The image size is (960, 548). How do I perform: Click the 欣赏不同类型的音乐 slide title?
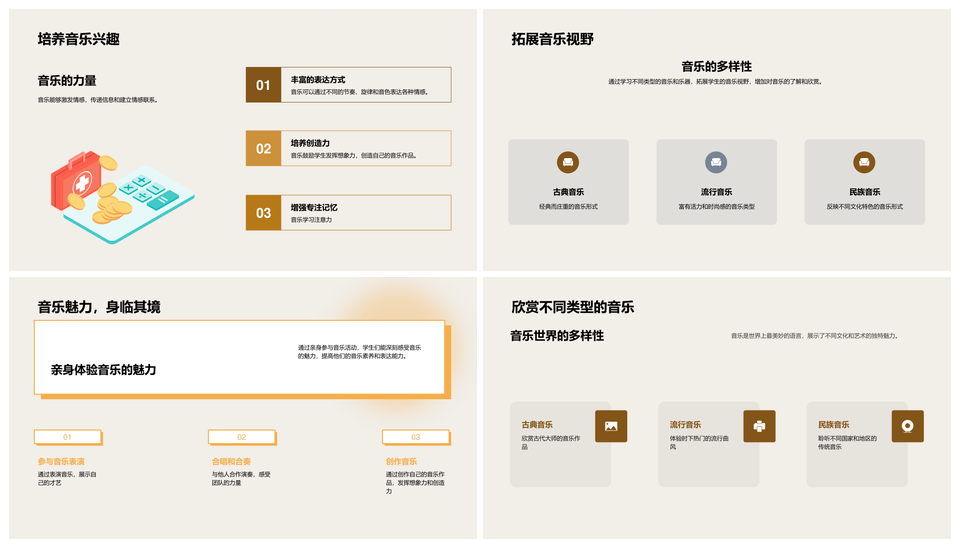click(572, 307)
